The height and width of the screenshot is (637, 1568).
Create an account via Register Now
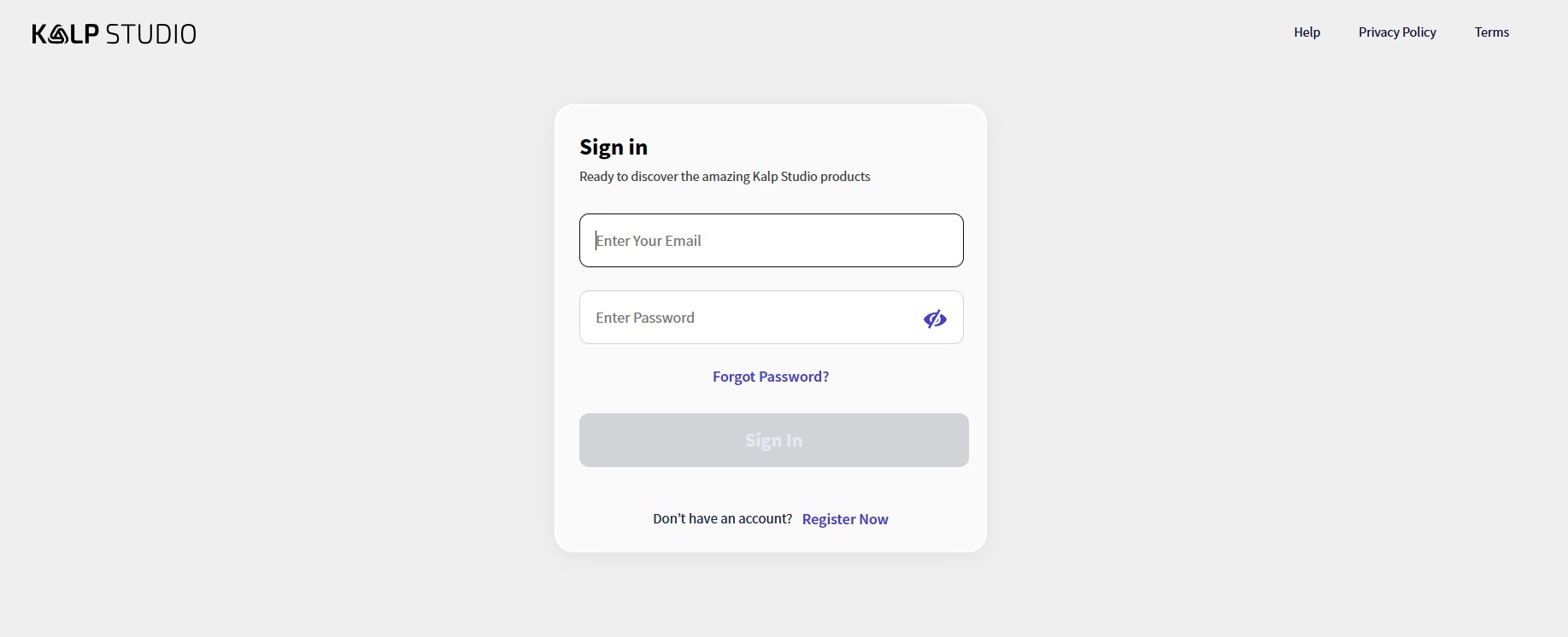click(x=845, y=519)
